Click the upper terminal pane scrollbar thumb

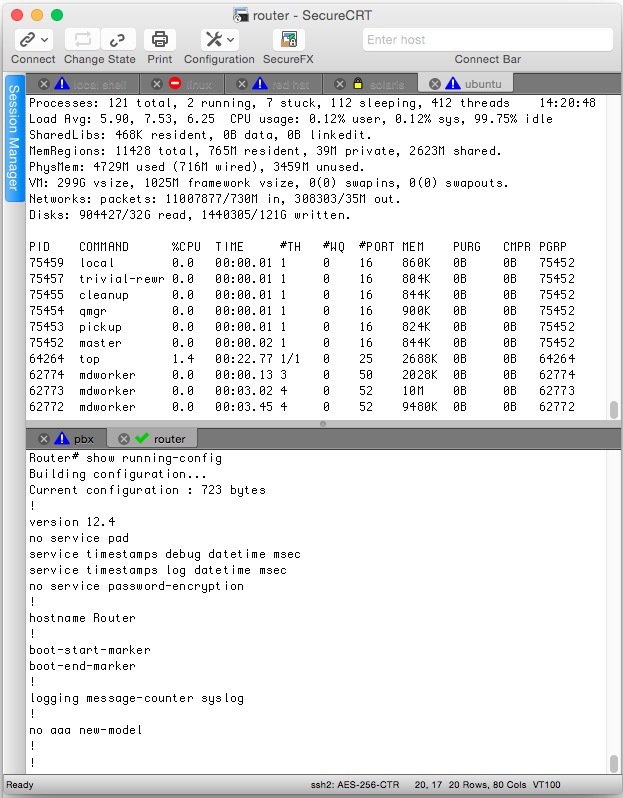(613, 410)
